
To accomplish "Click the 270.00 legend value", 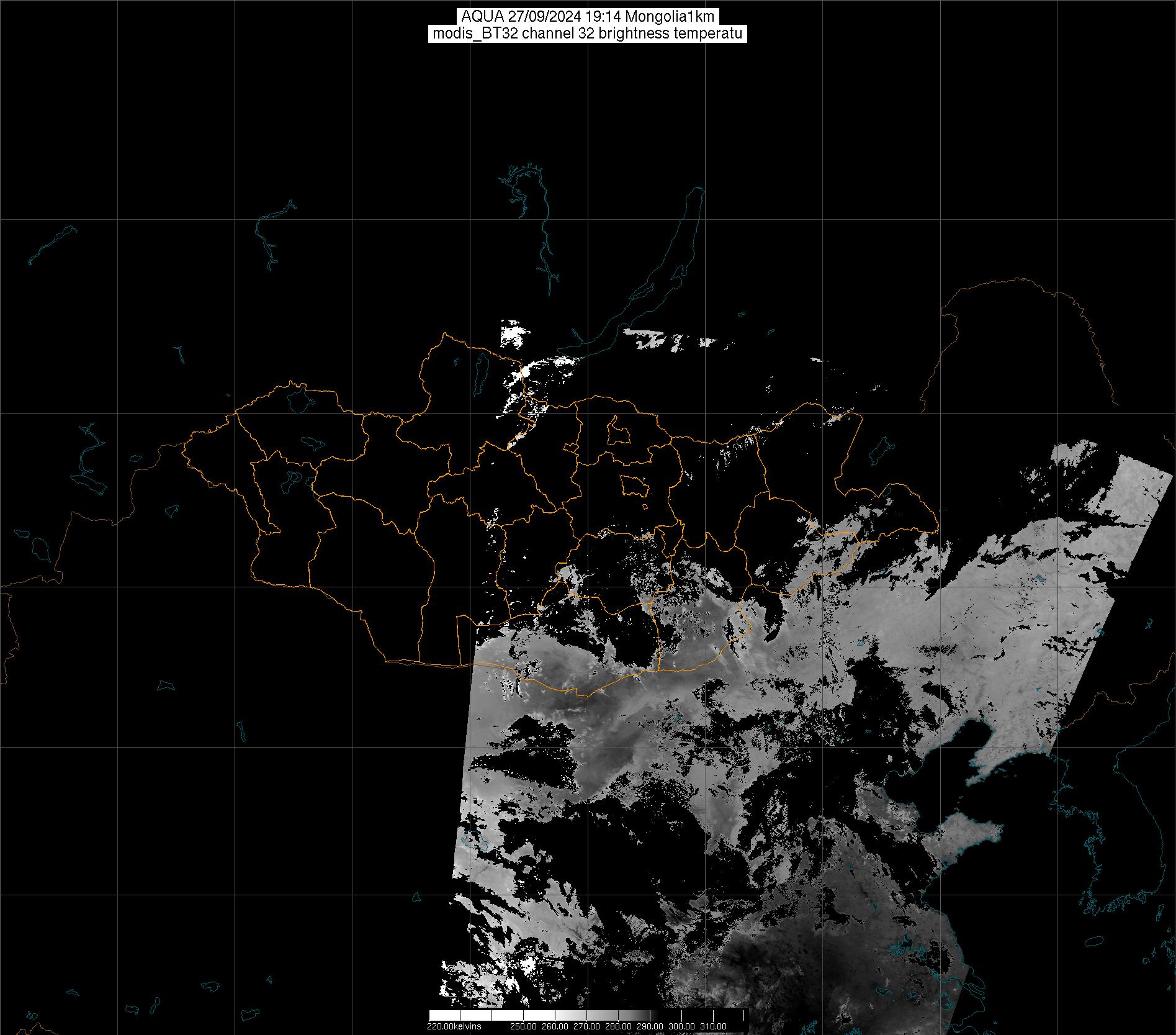I will (588, 1026).
